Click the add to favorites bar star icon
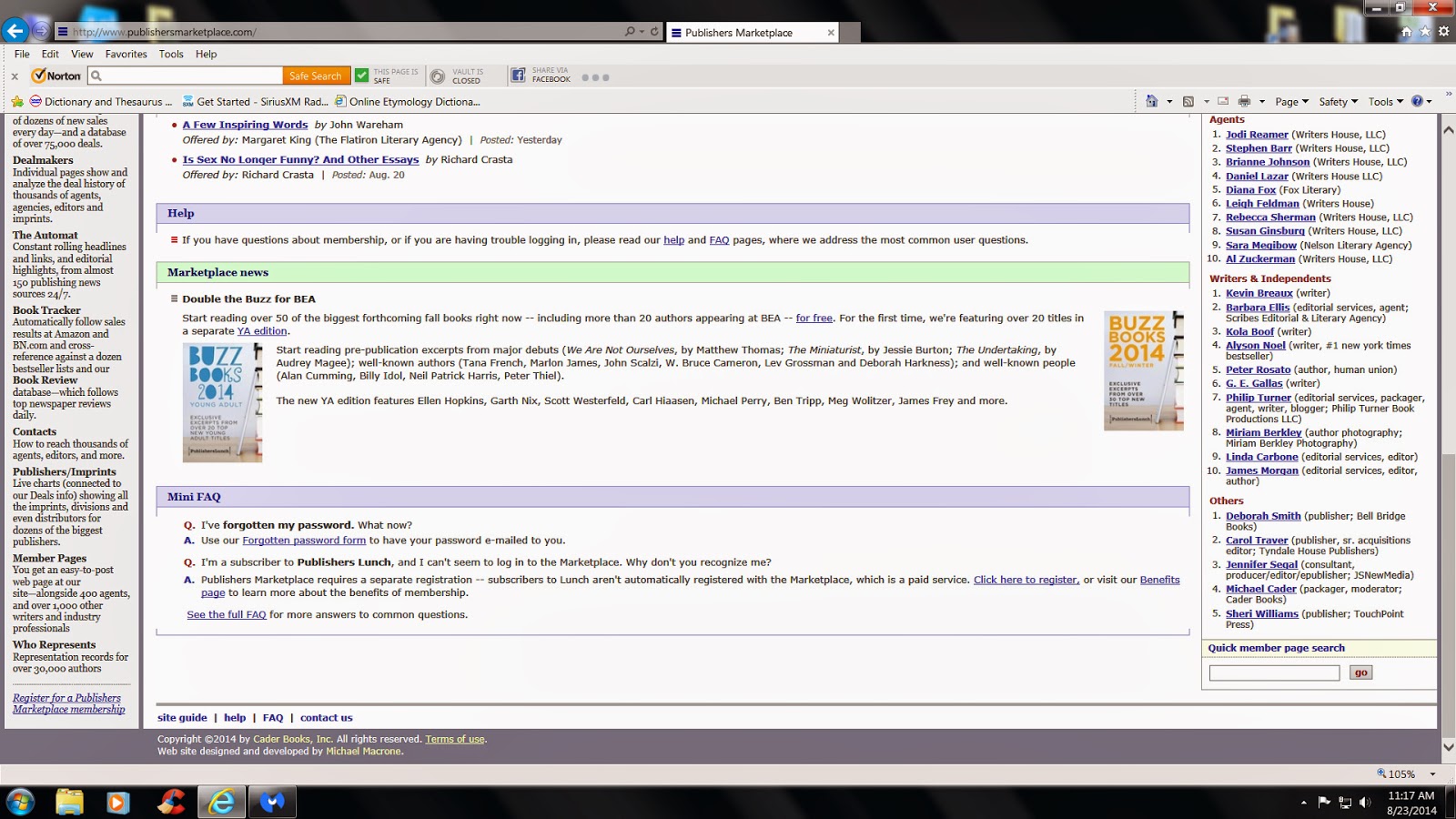Viewport: 1456px width, 819px height. click(17, 102)
